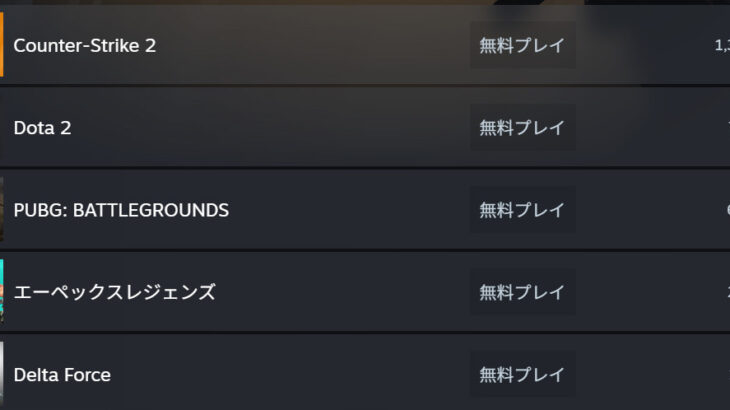
Task: Click the teal エーペックスレジェンズ thumbnail edge
Action: [1, 291]
